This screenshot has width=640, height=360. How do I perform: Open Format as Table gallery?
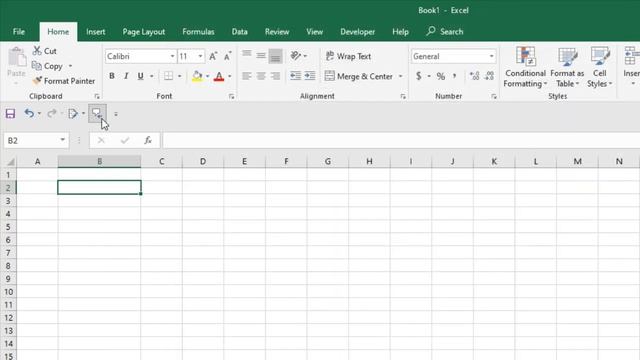click(x=567, y=67)
